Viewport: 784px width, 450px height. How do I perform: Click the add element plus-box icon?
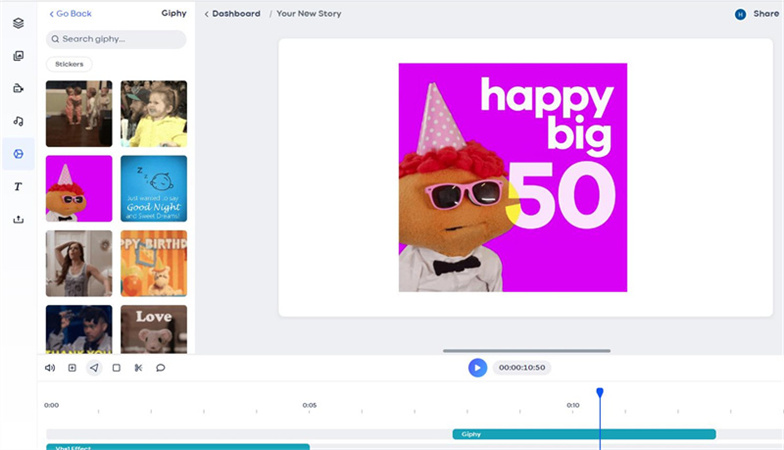tap(72, 368)
